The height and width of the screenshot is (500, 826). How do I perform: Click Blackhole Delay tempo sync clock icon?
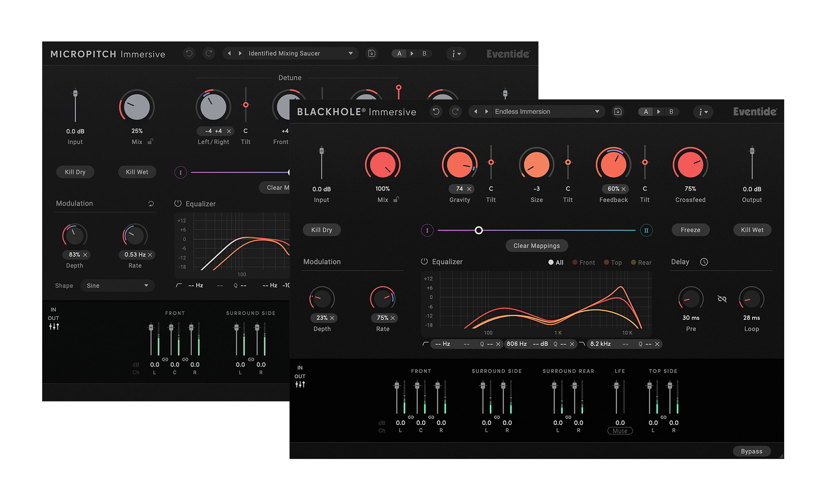704,262
